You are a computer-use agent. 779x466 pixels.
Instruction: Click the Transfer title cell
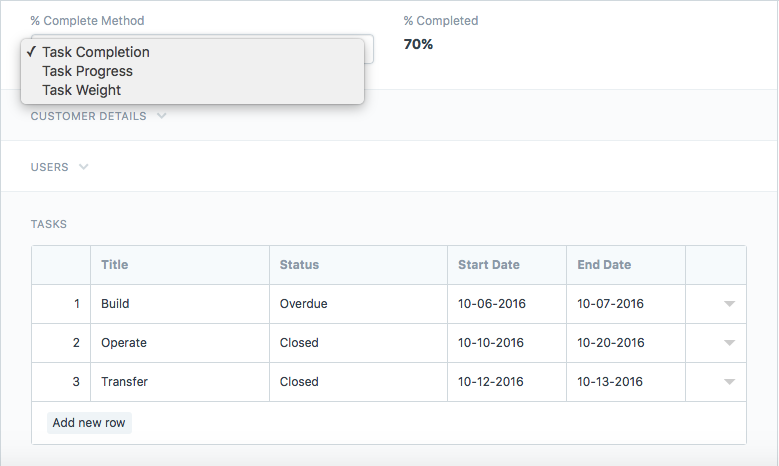(179, 382)
